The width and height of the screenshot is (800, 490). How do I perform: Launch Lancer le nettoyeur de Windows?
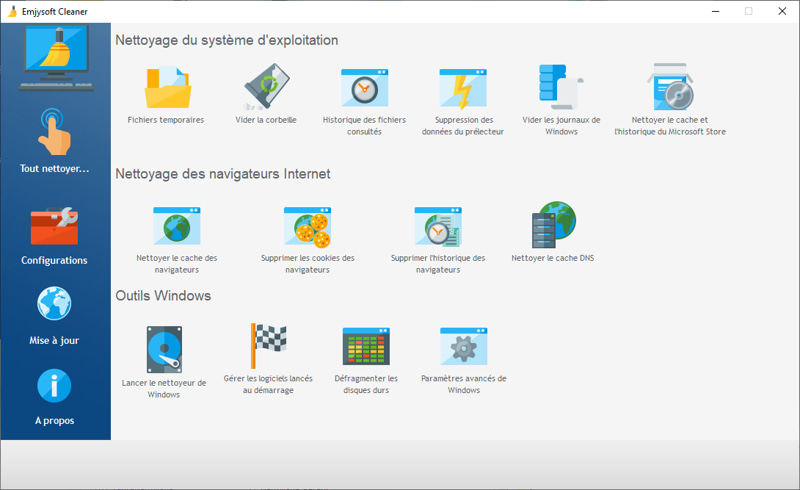coord(164,347)
